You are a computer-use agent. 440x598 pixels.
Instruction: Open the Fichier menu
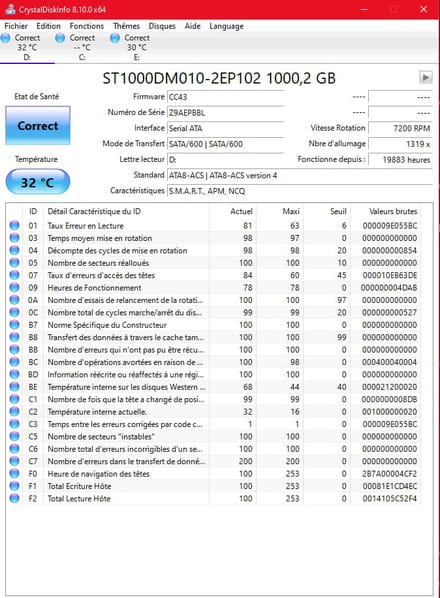[16, 26]
